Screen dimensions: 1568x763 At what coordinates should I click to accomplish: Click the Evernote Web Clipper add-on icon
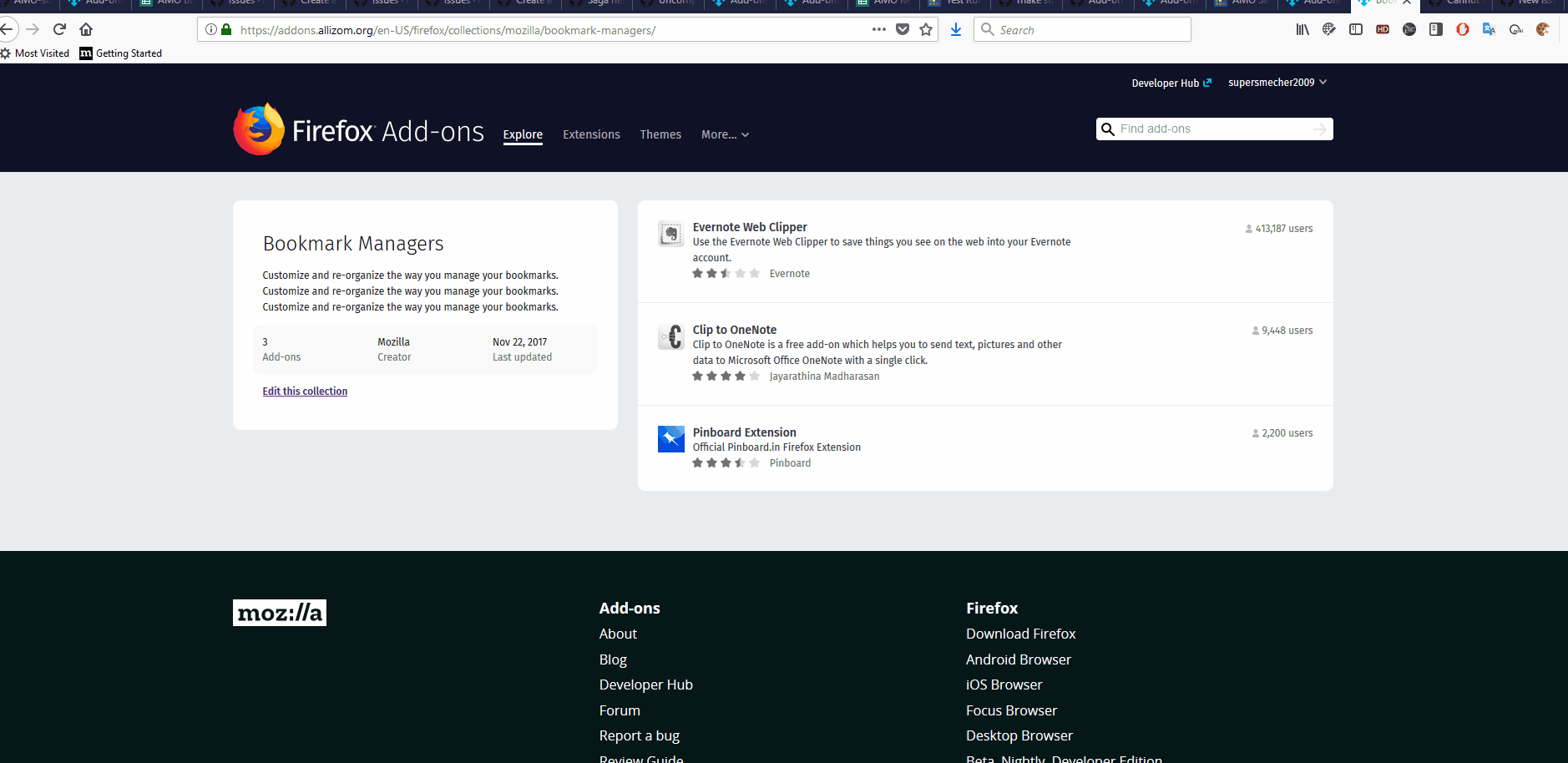[x=670, y=234]
